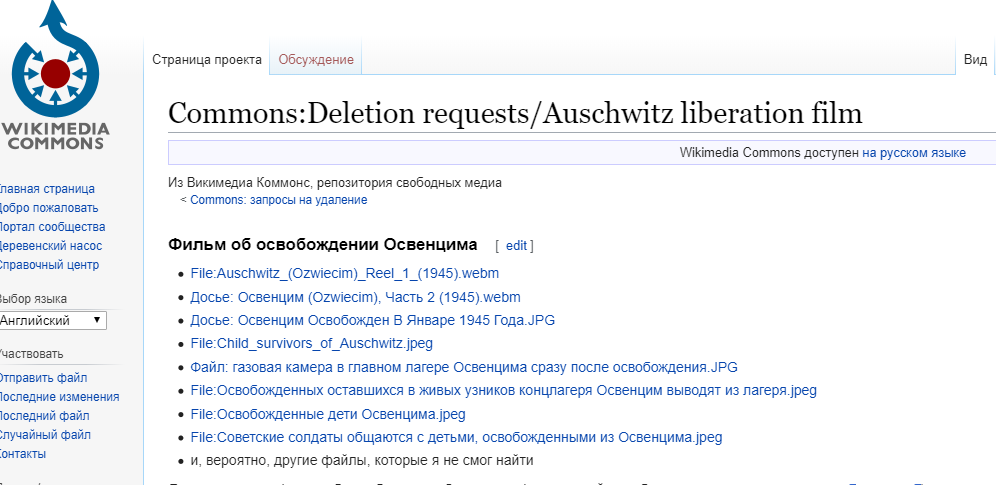This screenshot has width=996, height=485.
Task: Open Освенцим Освобожден В Январе 1945 Года.JPG
Action: (372, 320)
